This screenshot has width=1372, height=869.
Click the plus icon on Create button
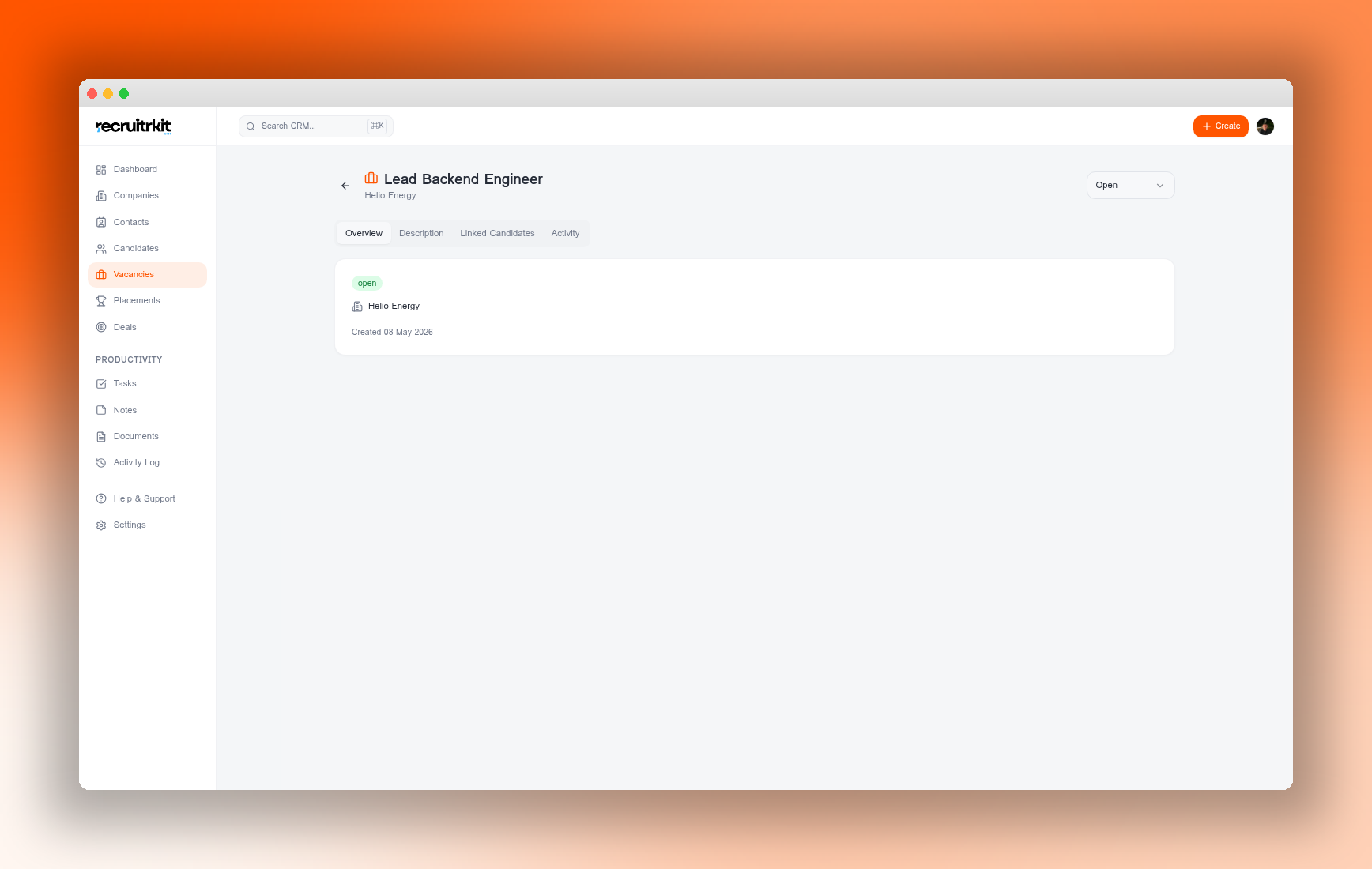[x=1207, y=126]
